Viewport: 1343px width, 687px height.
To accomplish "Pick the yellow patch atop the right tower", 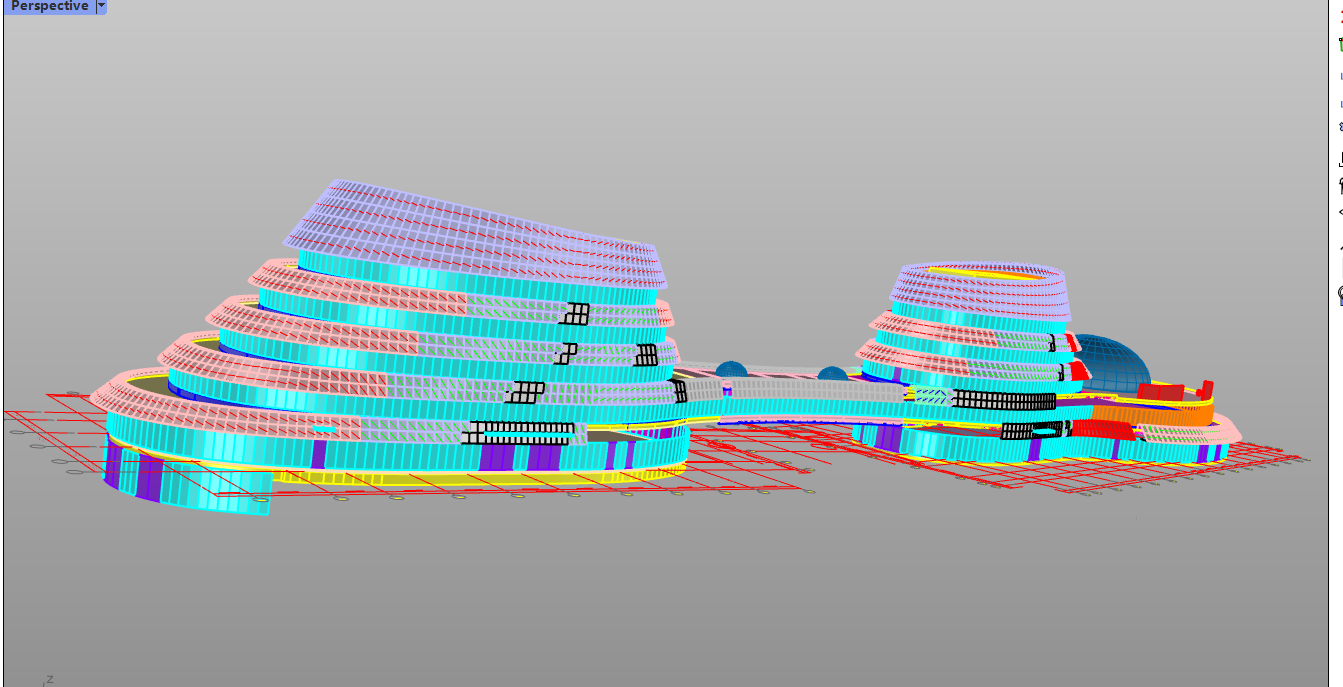I will coord(960,269).
